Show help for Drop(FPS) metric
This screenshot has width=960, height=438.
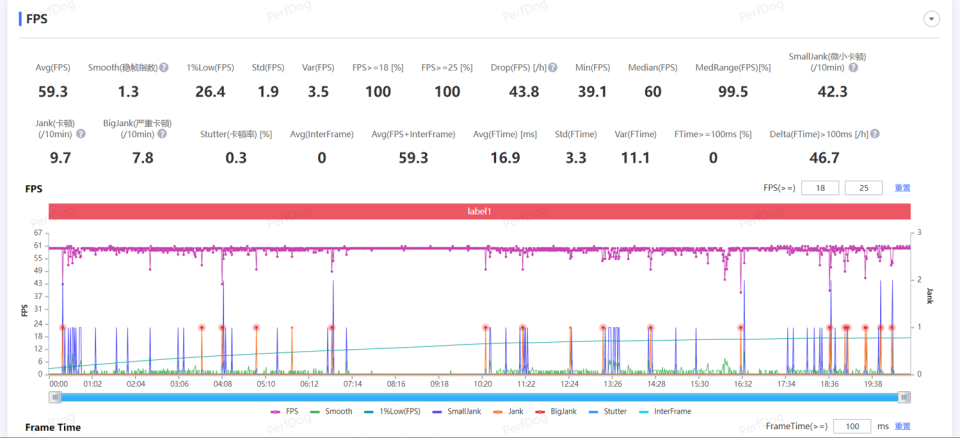coord(552,67)
